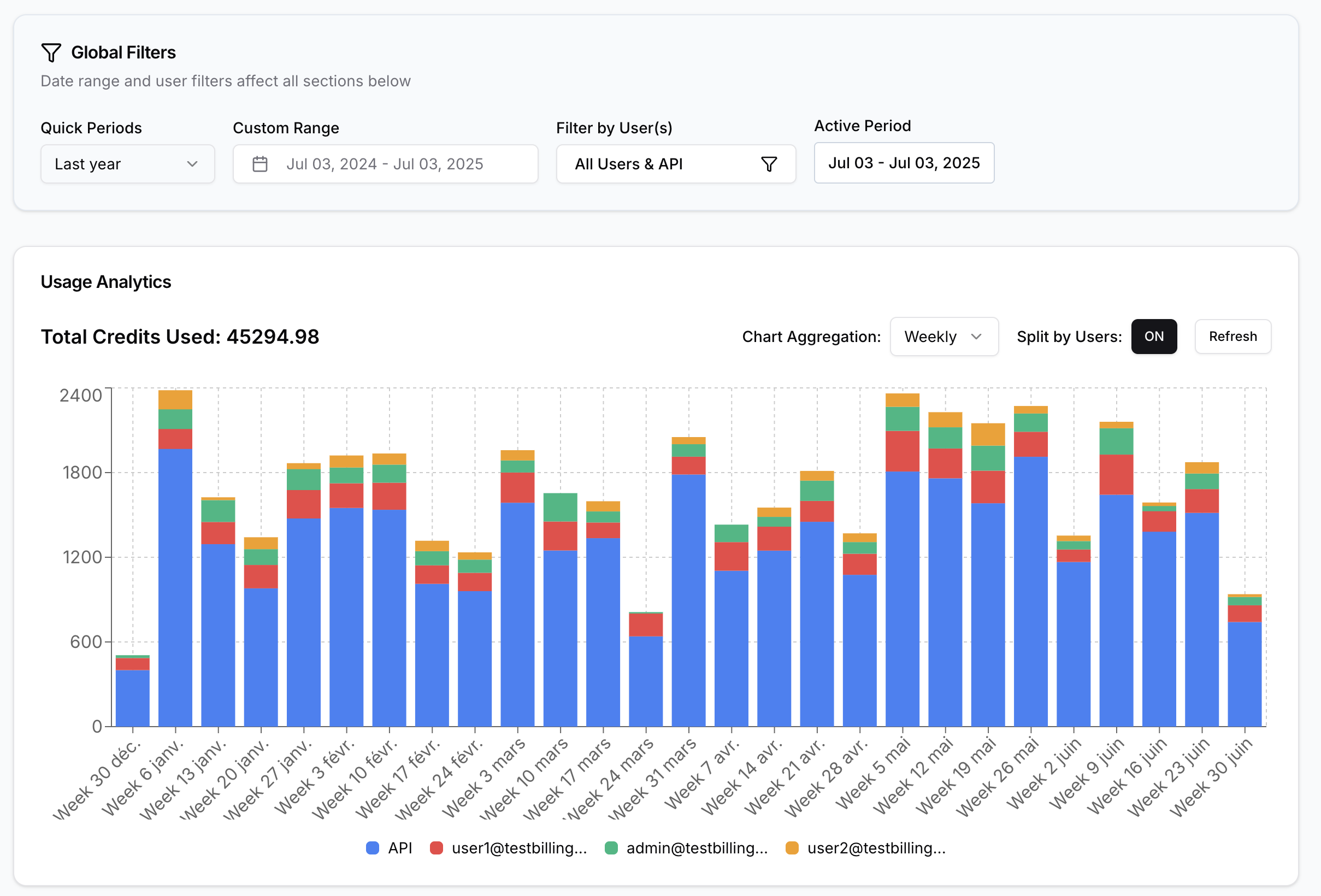The image size is (1321, 896).
Task: Click the orange user2 legend marker
Action: [x=792, y=848]
